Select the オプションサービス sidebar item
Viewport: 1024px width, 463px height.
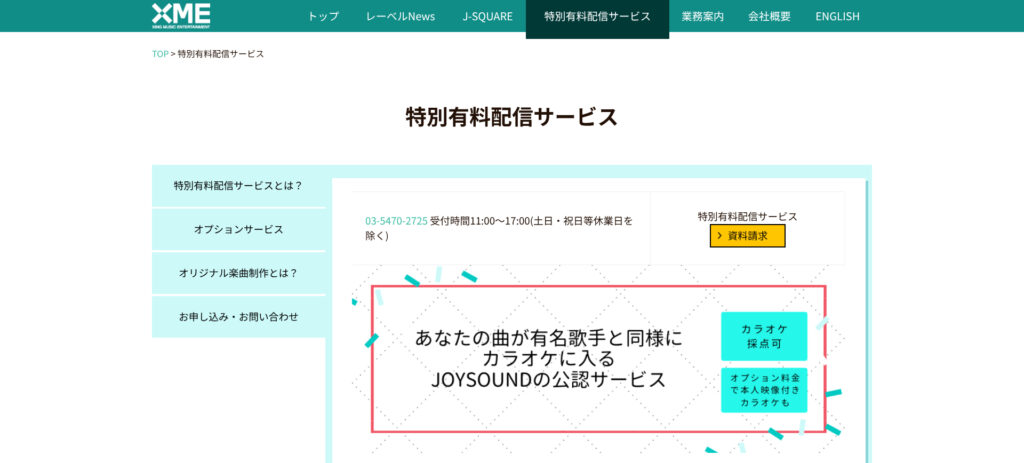238,229
